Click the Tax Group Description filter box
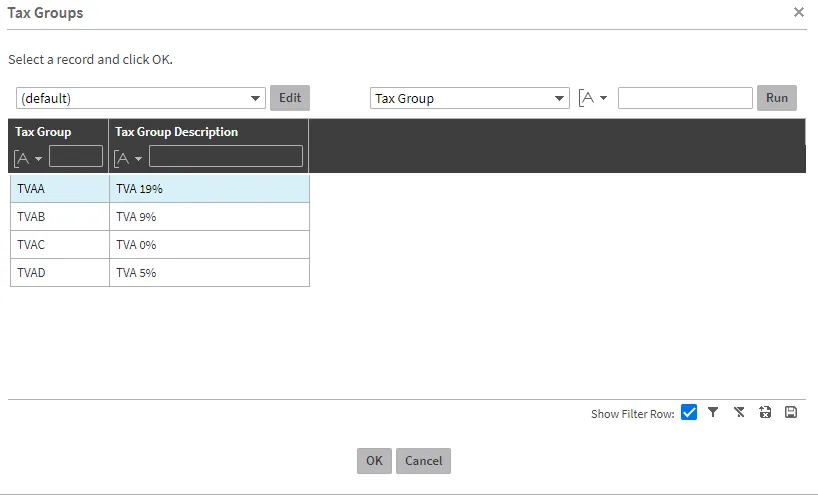 [x=226, y=156]
